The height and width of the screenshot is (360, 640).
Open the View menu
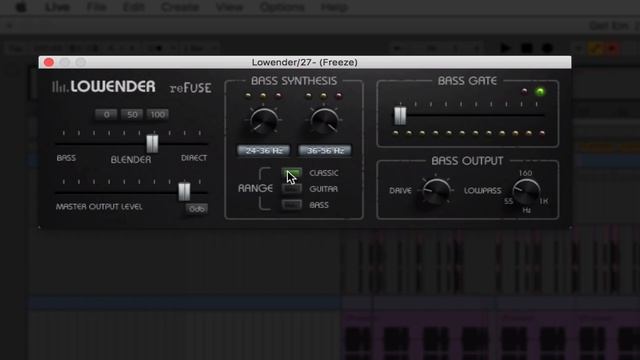pos(229,7)
